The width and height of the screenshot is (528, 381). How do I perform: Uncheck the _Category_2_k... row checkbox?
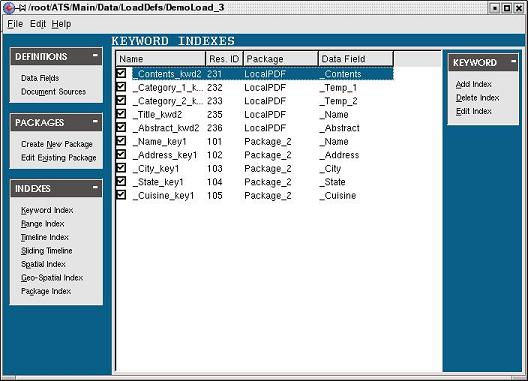[121, 100]
